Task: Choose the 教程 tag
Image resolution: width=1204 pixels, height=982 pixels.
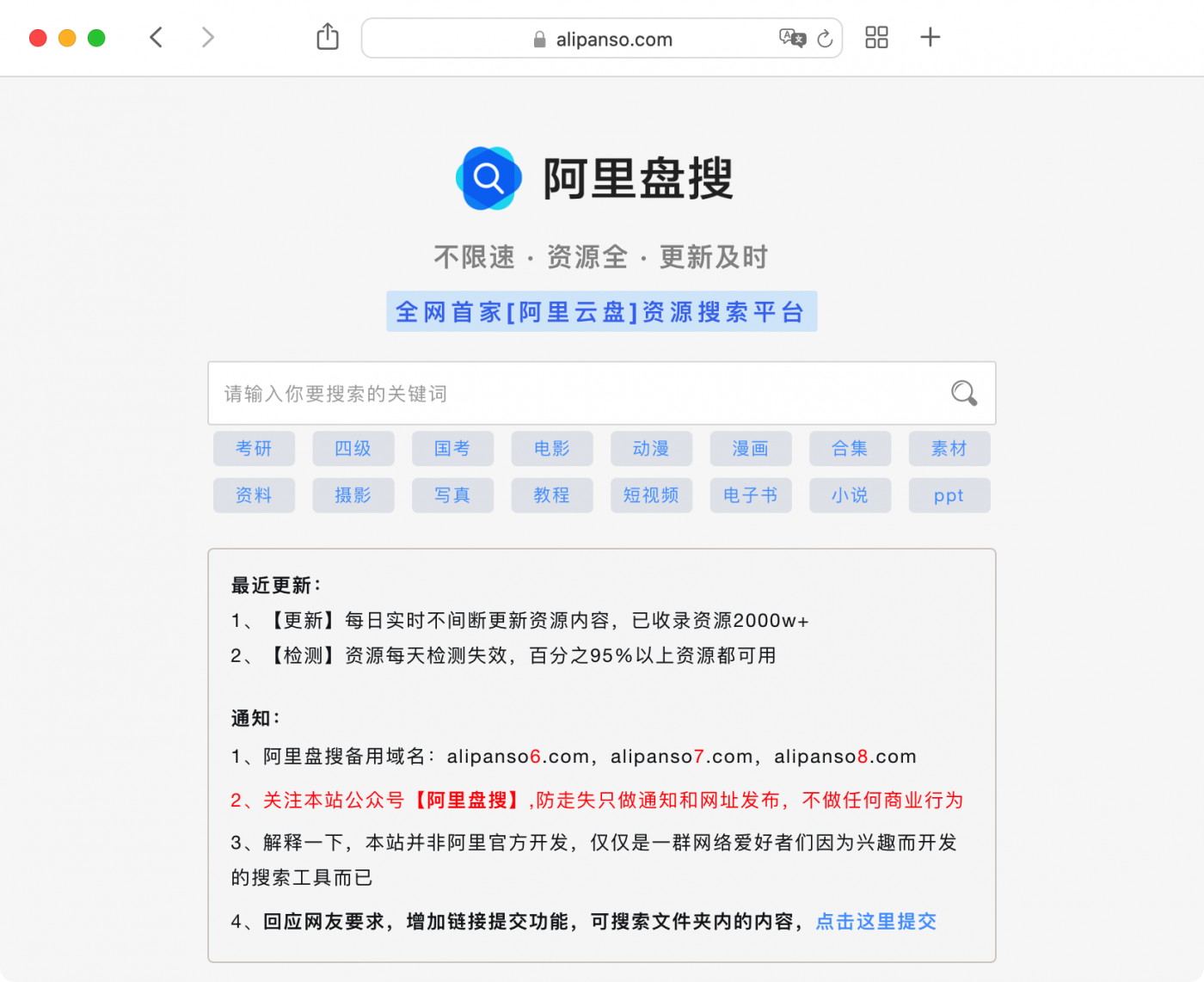Action: [552, 495]
